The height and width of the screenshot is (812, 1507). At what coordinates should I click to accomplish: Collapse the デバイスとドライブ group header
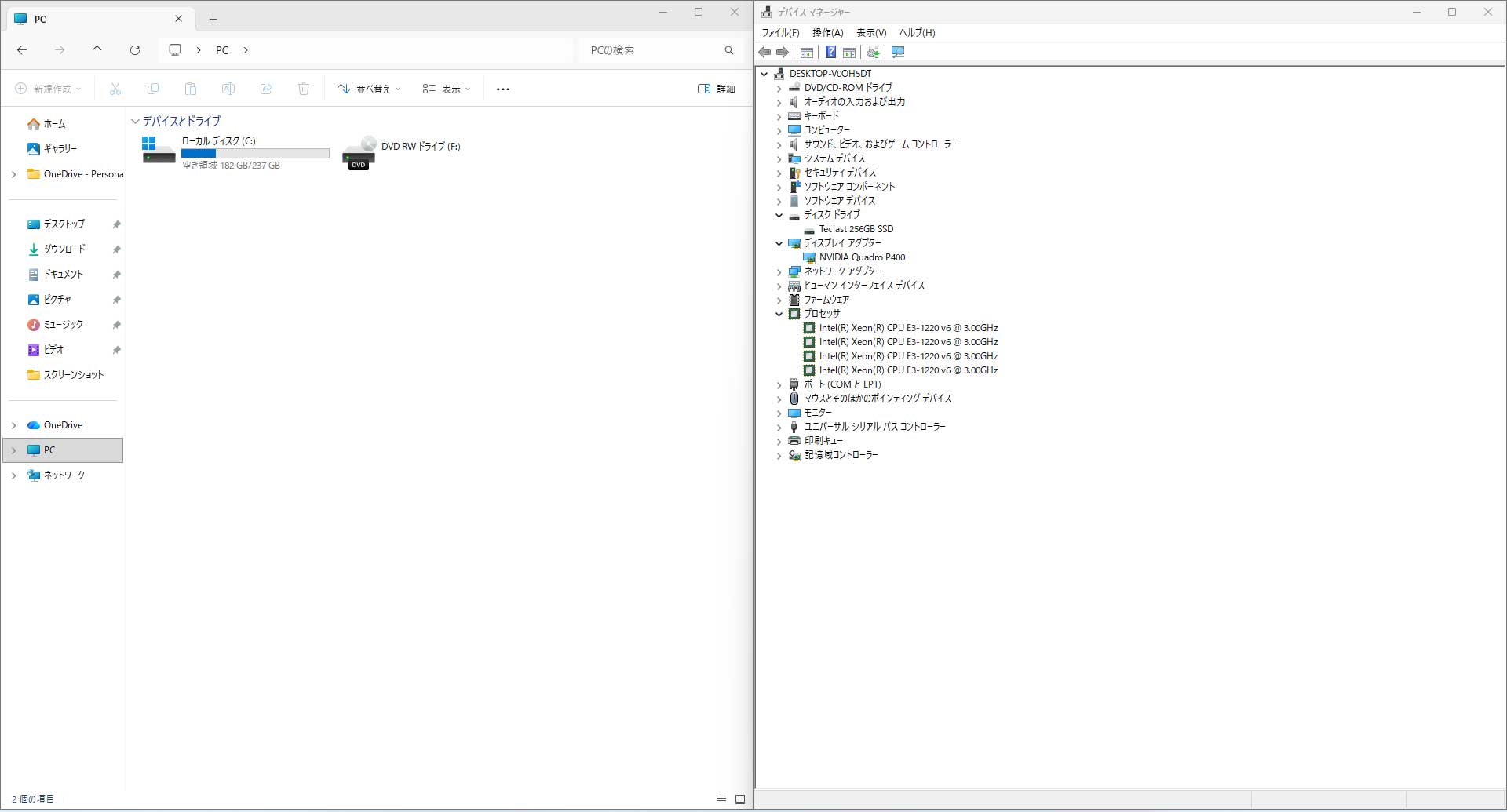point(135,122)
